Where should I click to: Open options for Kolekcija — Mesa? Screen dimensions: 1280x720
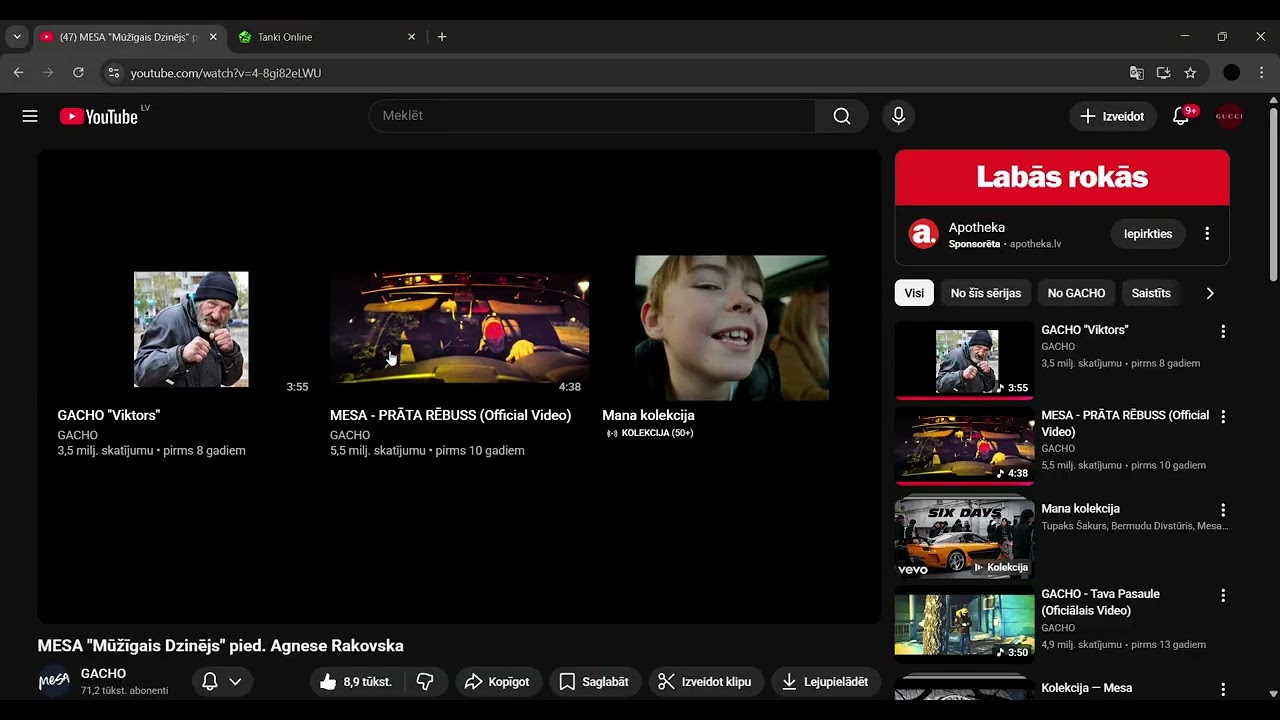tap(1223, 690)
